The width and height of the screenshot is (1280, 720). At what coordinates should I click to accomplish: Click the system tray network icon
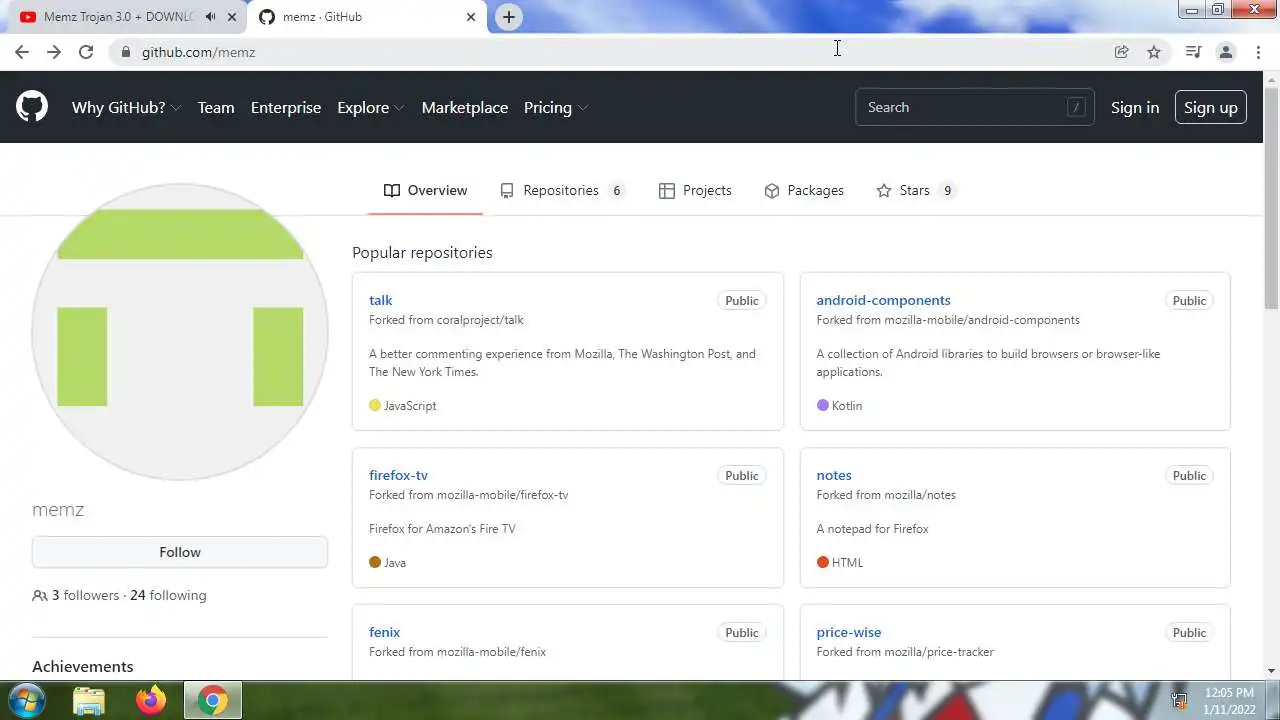(1180, 701)
